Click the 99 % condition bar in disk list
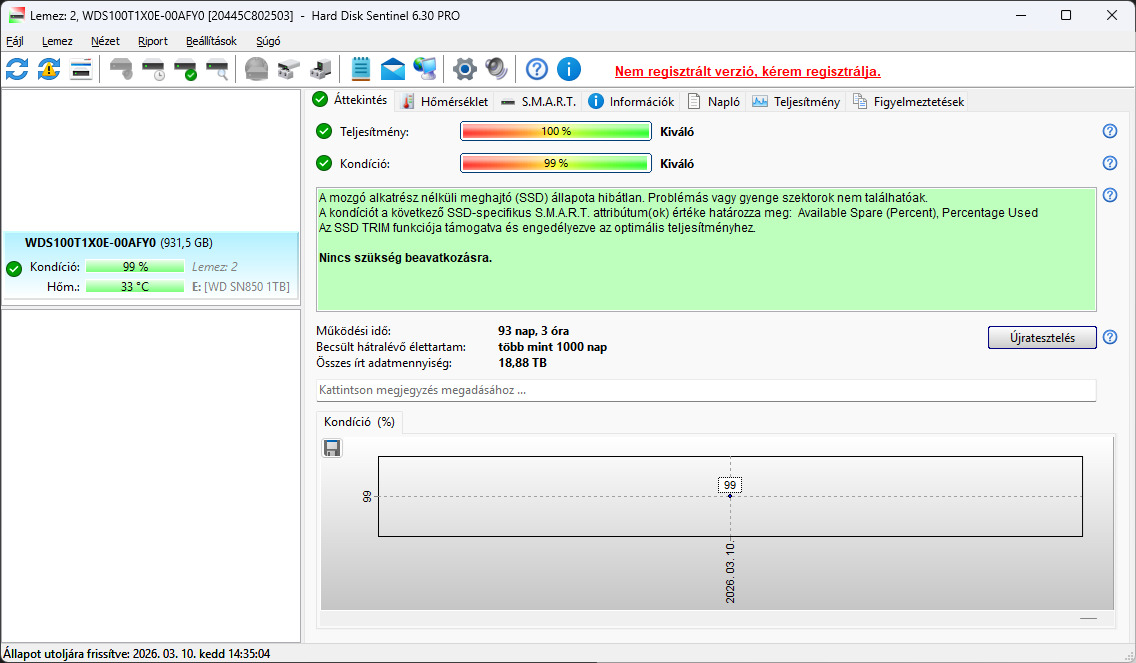The image size is (1136, 663). (135, 267)
